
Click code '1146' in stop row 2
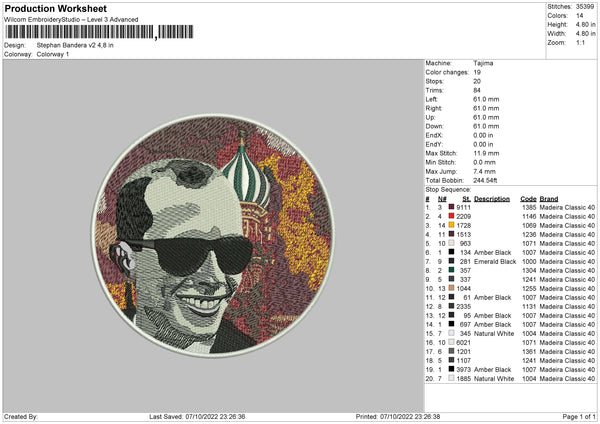pyautogui.click(x=529, y=216)
